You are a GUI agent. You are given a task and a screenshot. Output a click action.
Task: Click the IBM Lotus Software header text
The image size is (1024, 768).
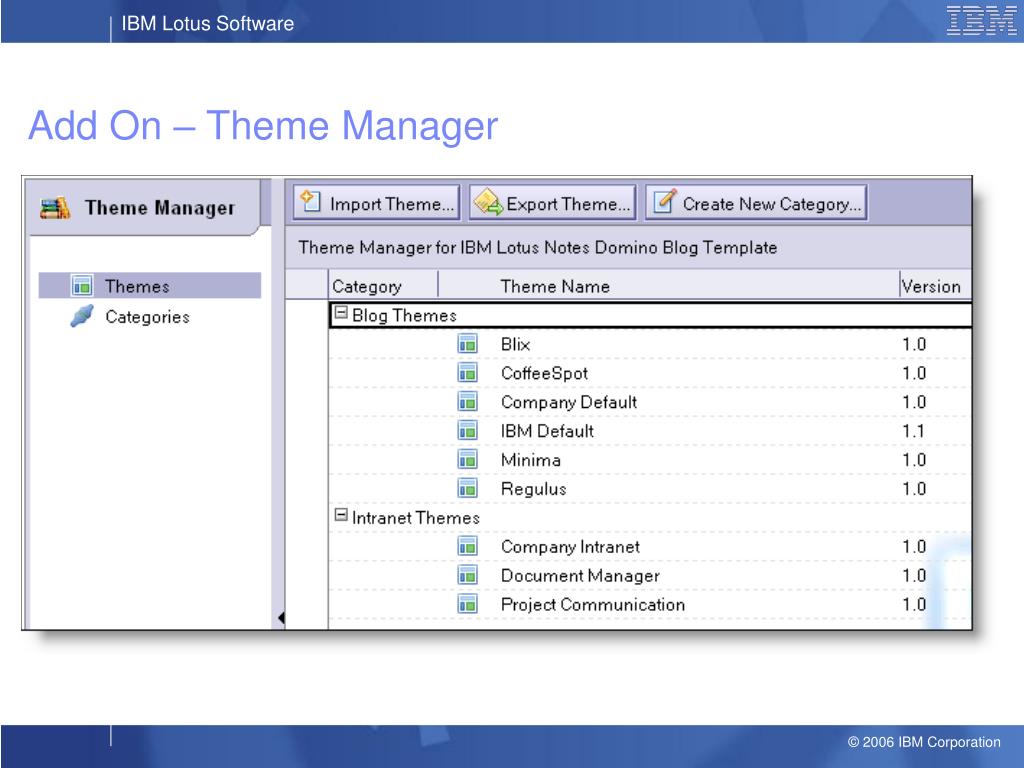(208, 24)
